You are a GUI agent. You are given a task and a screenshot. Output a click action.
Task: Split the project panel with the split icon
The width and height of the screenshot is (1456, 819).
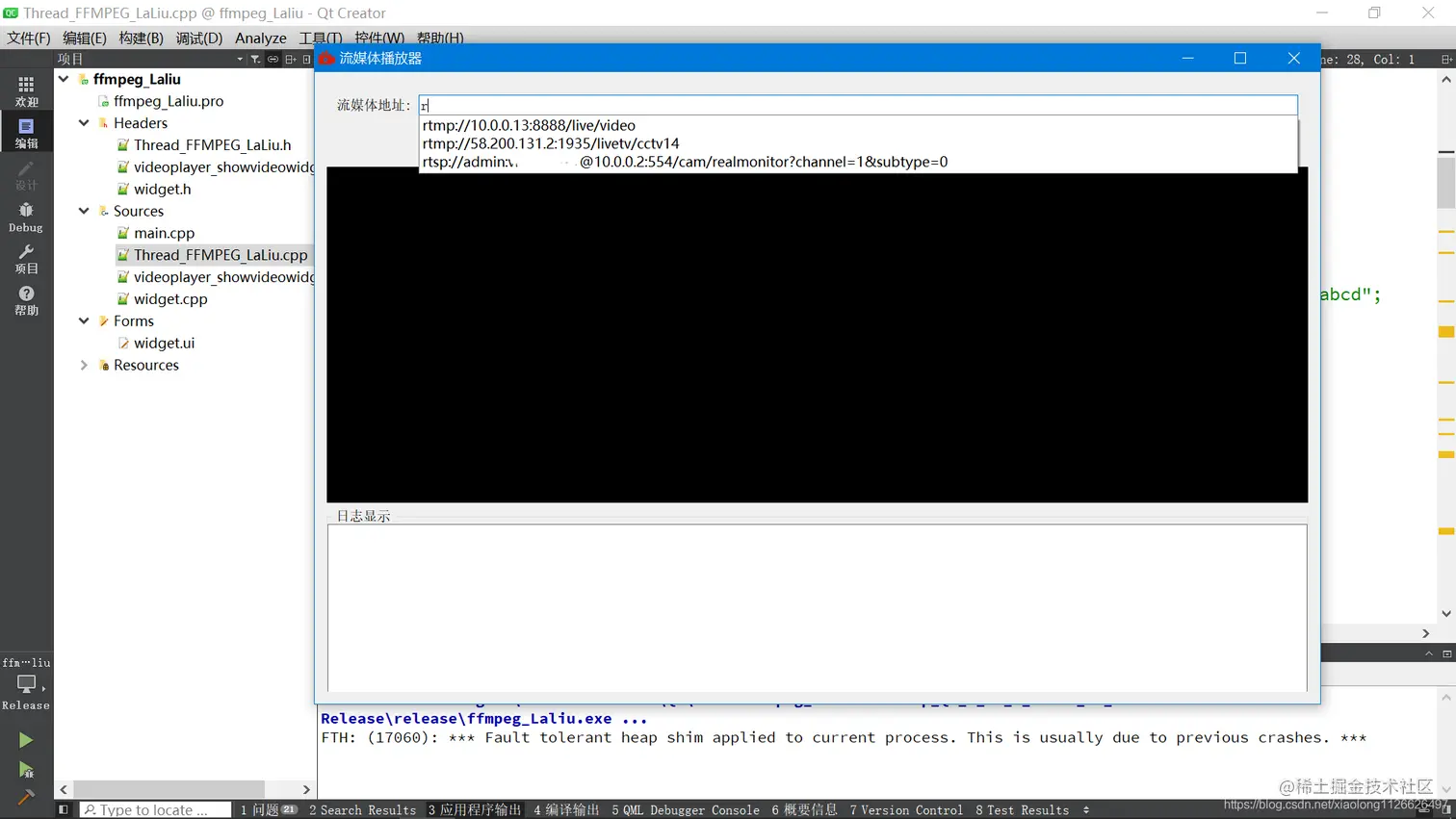[290, 60]
